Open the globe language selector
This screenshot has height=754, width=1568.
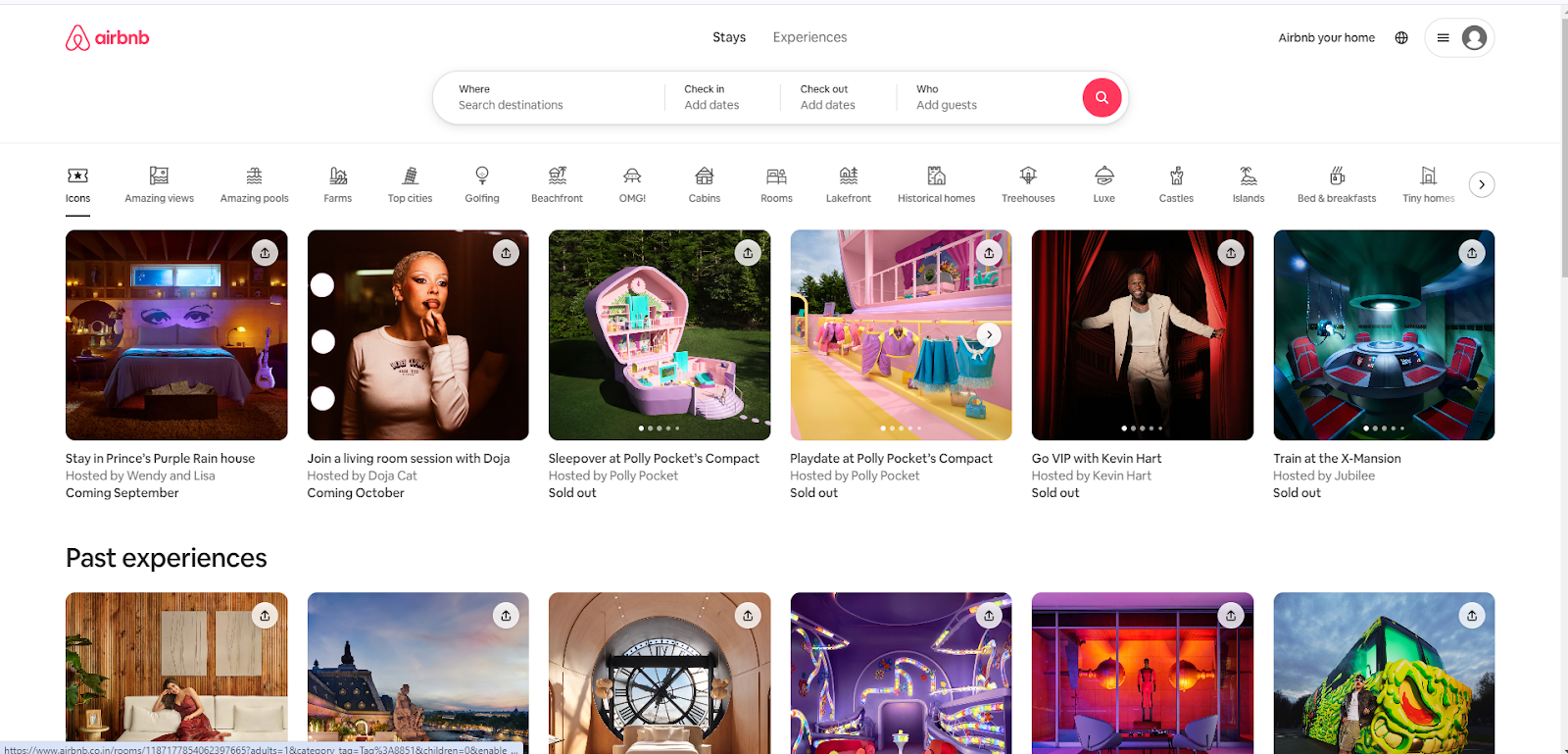coord(1401,37)
